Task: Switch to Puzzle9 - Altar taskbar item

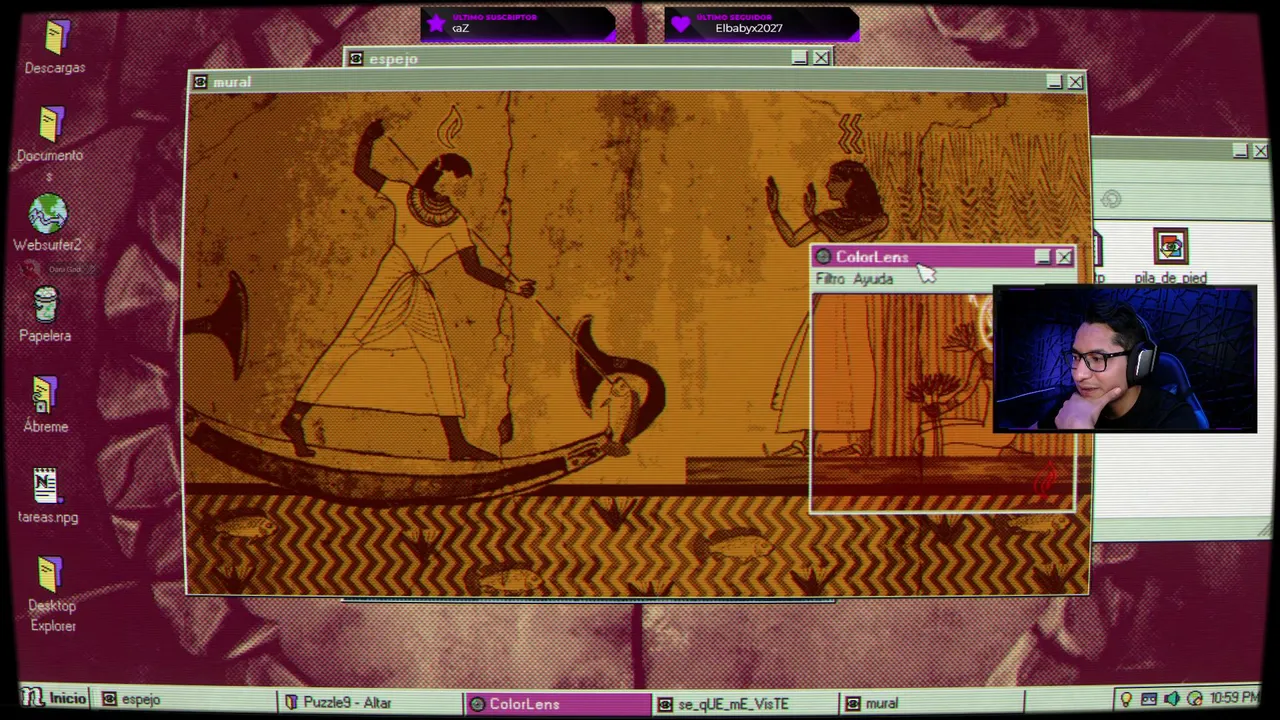Action: coord(370,702)
